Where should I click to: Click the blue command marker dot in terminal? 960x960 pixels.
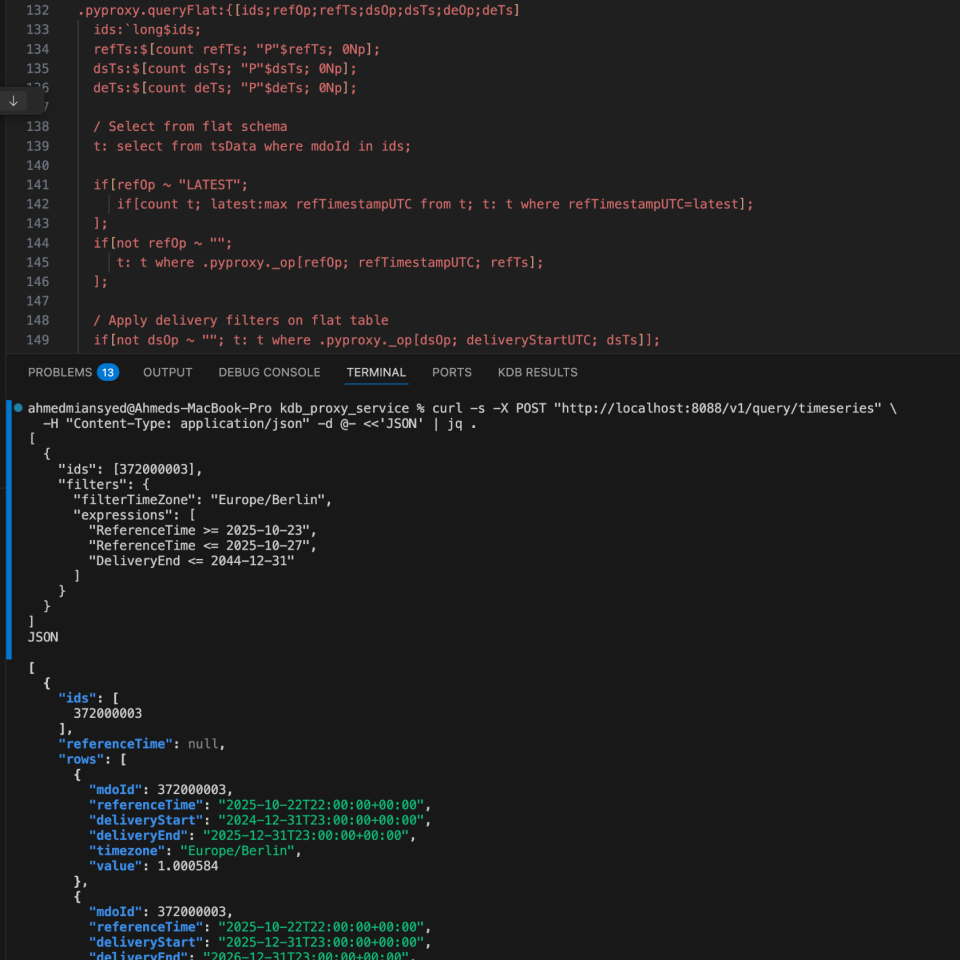point(18,408)
